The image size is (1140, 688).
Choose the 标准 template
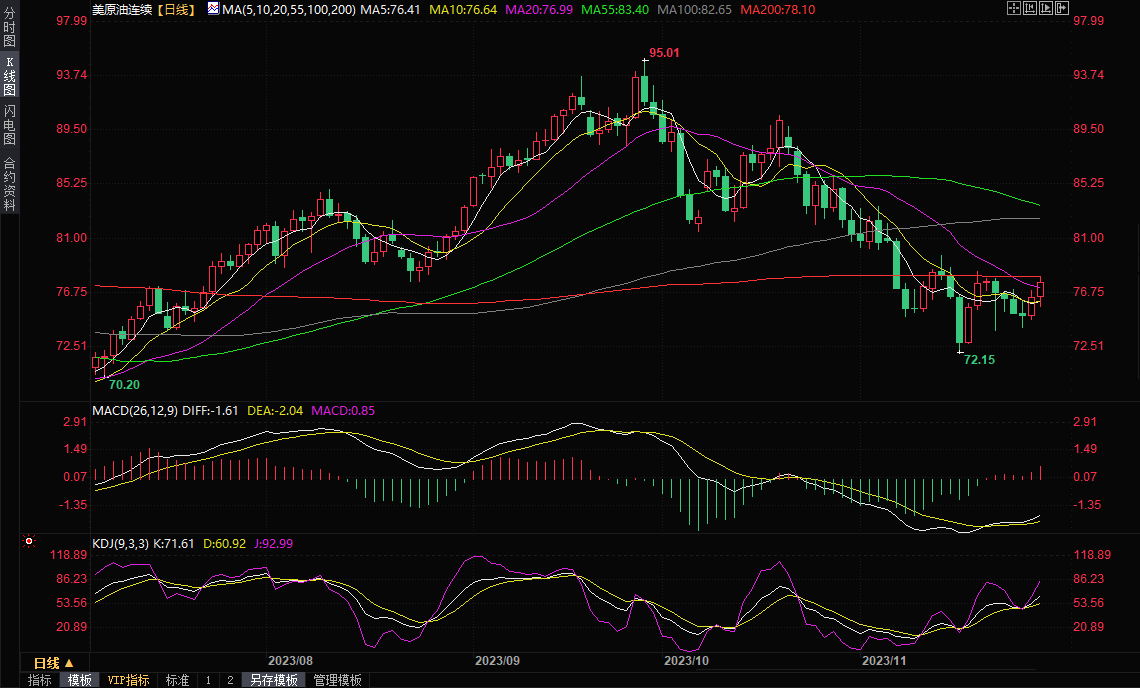coord(177,680)
